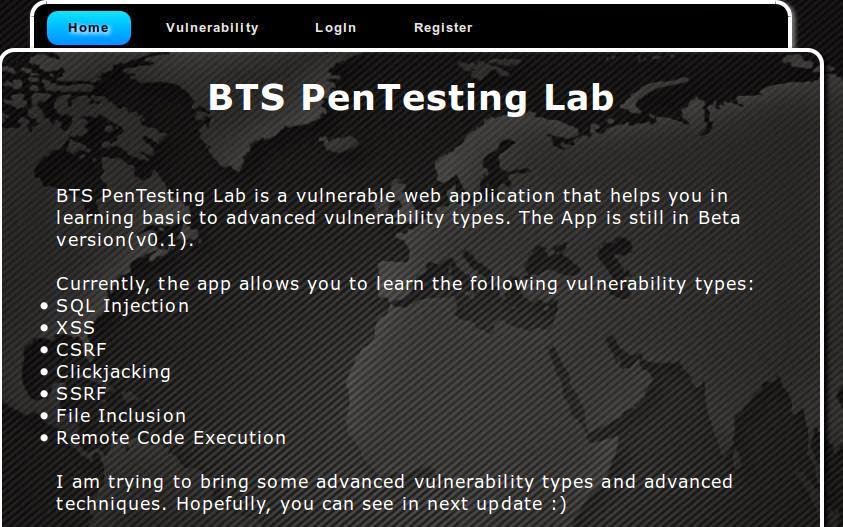Viewport: 843px width, 527px height.
Task: Click the File Inclusion list entry
Action: pyautogui.click(x=121, y=416)
